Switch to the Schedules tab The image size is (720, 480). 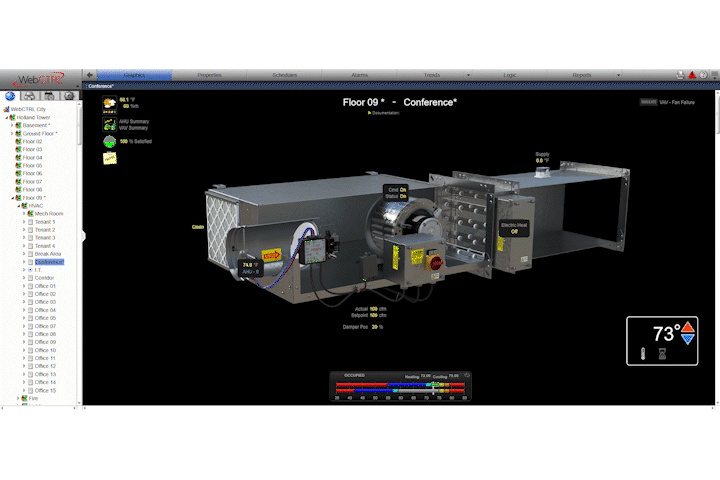284,75
